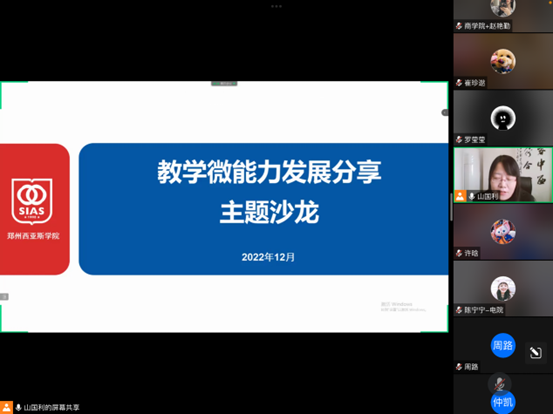
Task: Click the small green toolbar tab atop shared slide
Action: pos(224,84)
